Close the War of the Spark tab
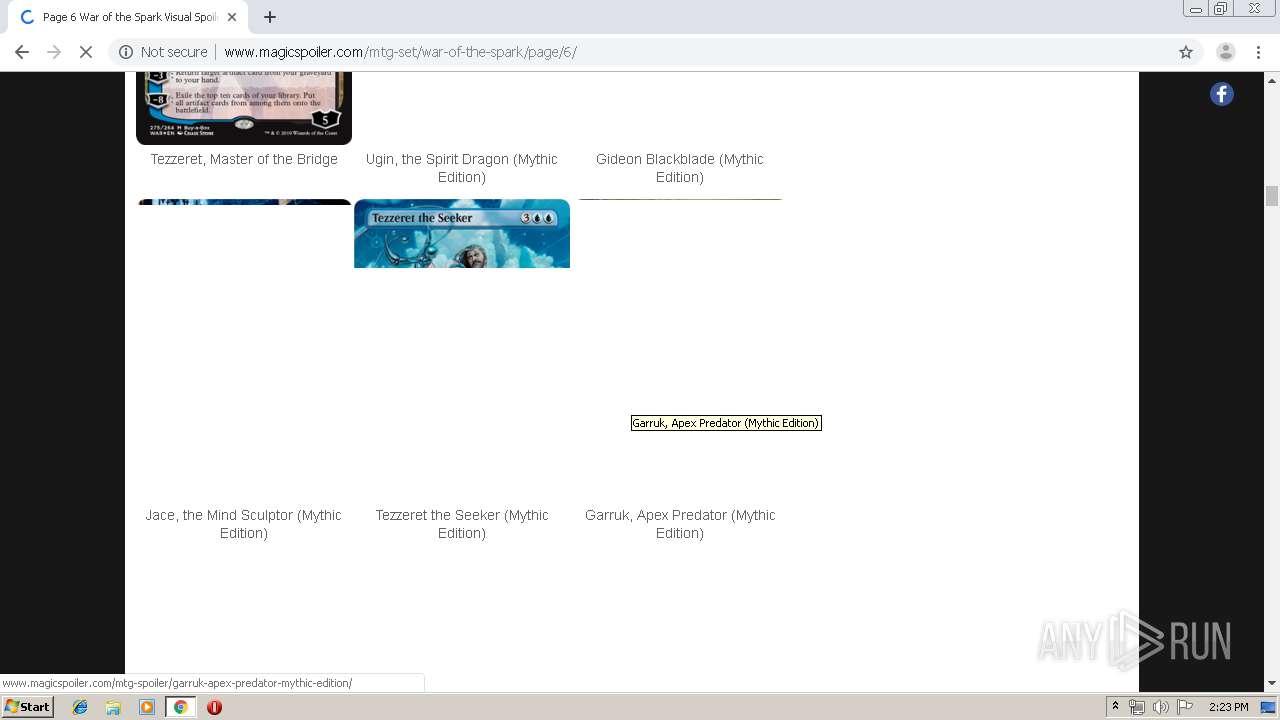This screenshot has height=720, width=1280. pos(231,17)
